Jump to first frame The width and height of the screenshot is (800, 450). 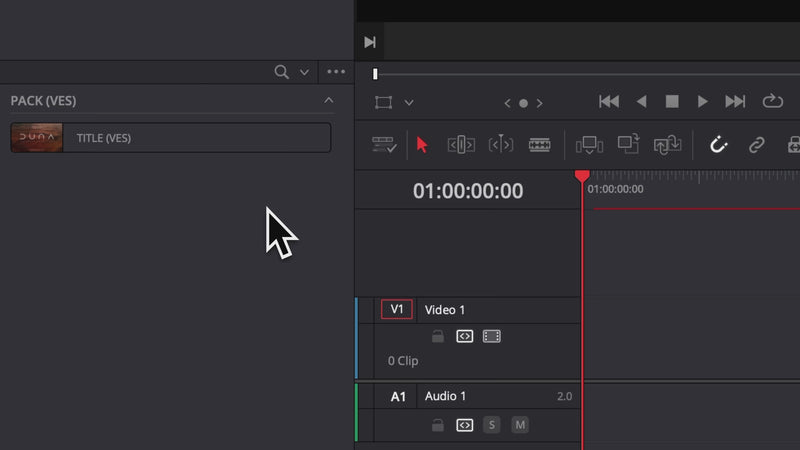(609, 102)
